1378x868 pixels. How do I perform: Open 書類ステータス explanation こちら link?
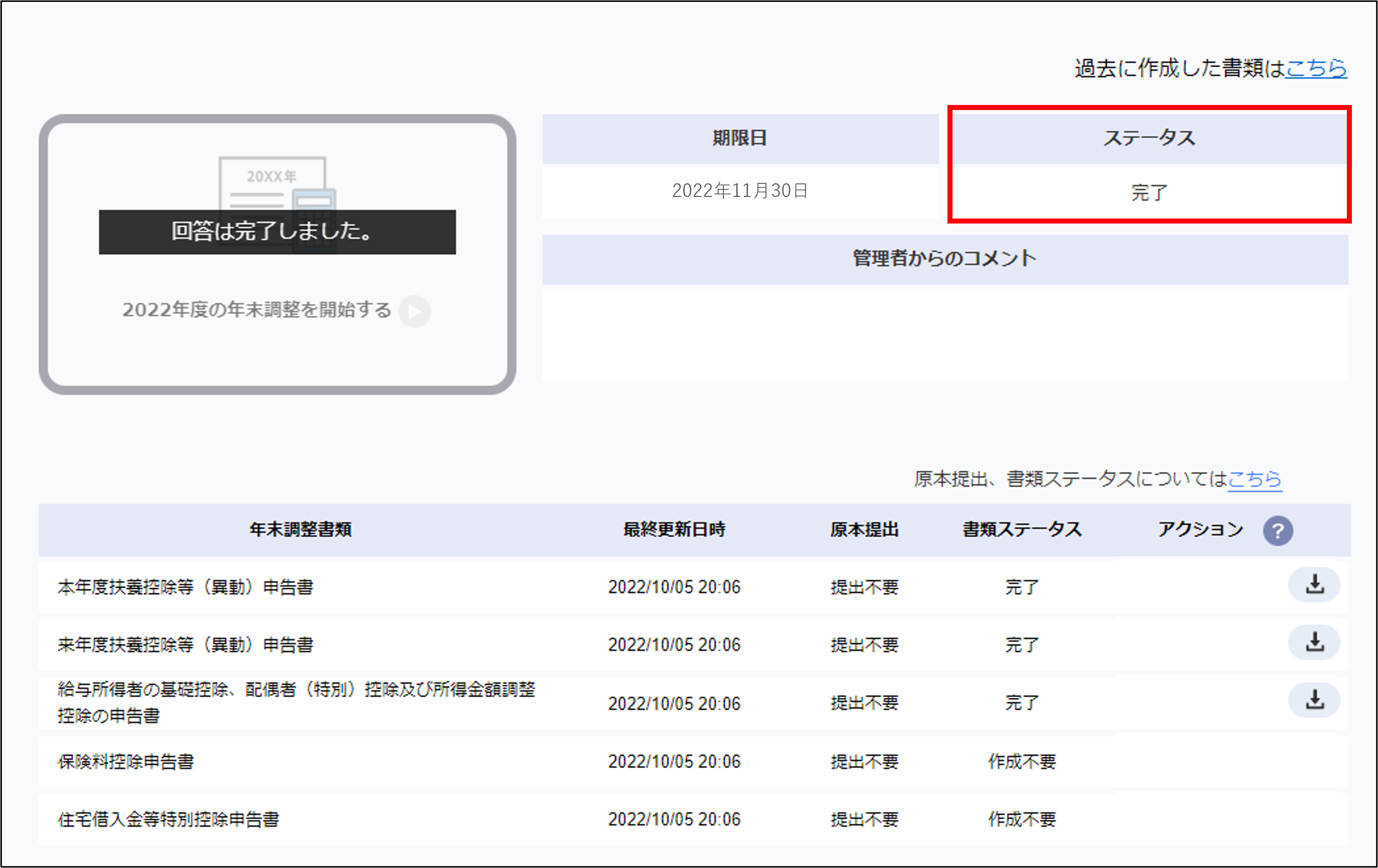tap(1254, 479)
